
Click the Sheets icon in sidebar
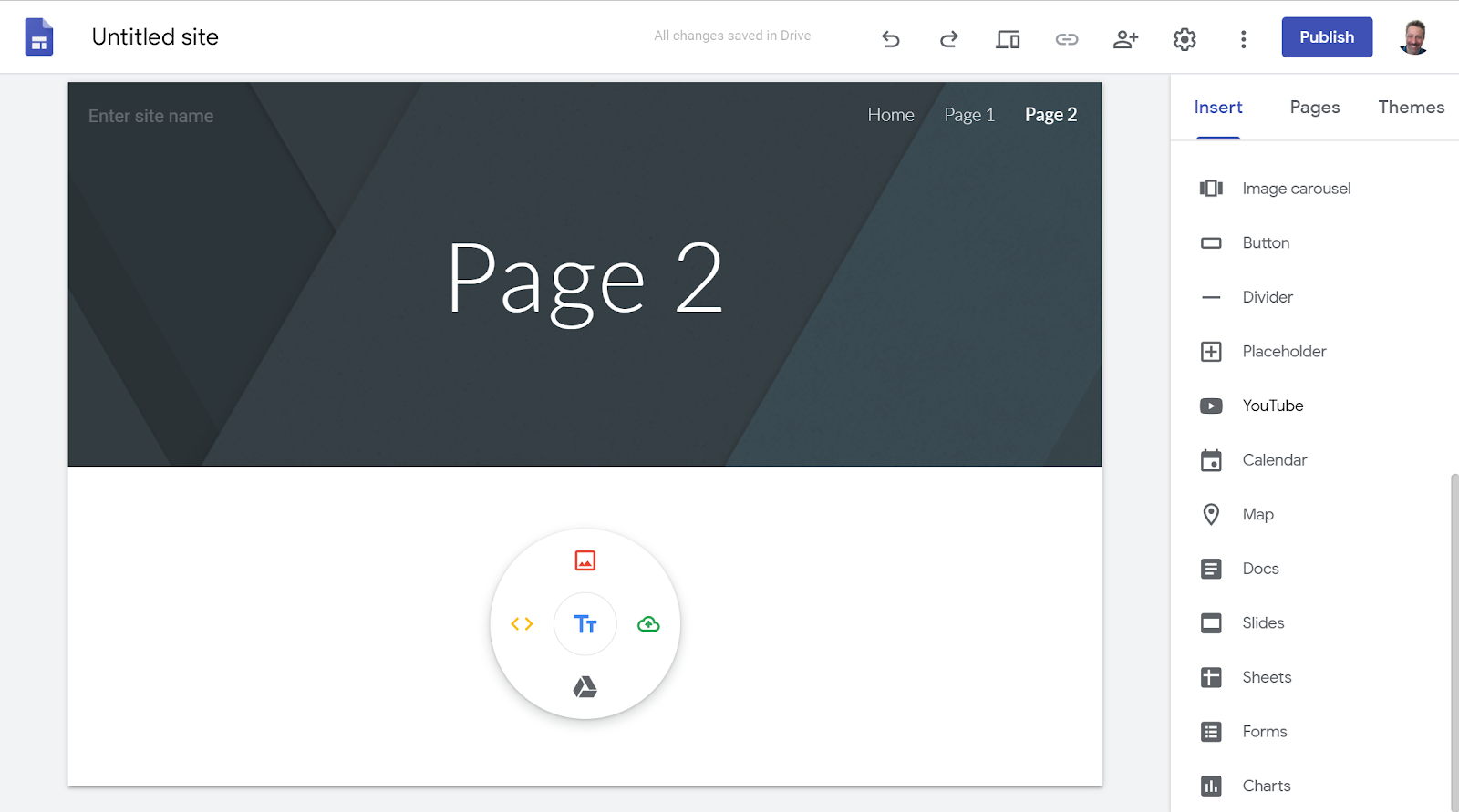coord(1211,677)
